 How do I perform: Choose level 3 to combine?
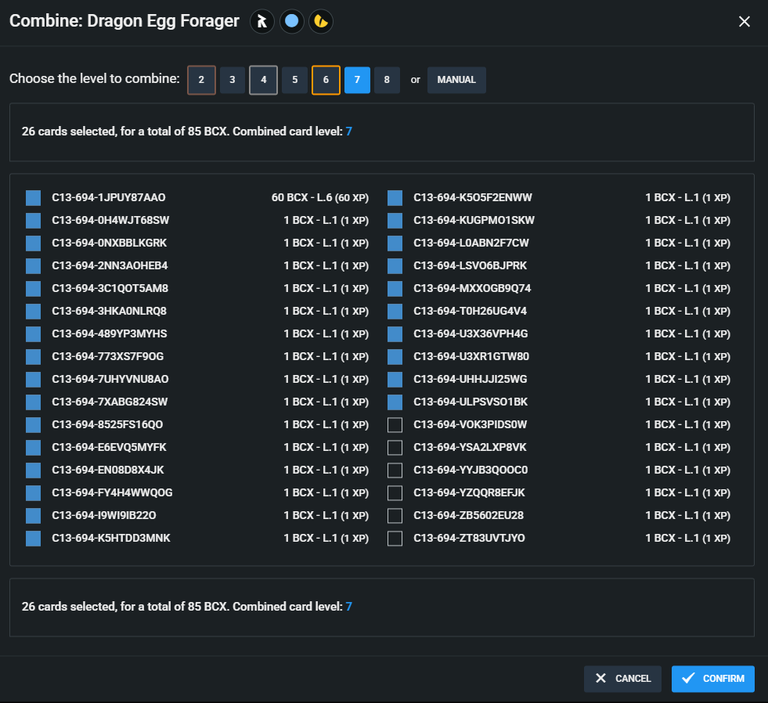click(x=232, y=80)
